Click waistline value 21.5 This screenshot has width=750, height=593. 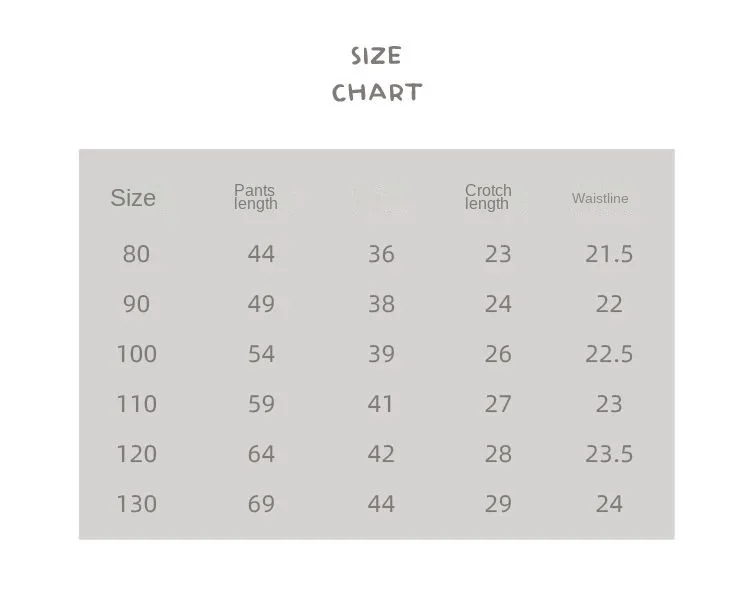click(609, 254)
